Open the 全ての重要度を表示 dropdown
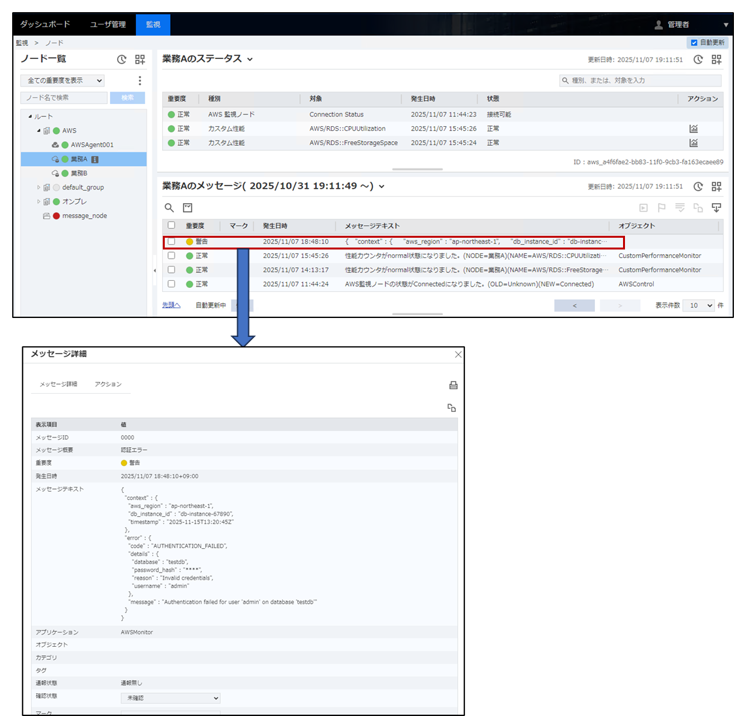The image size is (751, 725). [64, 80]
